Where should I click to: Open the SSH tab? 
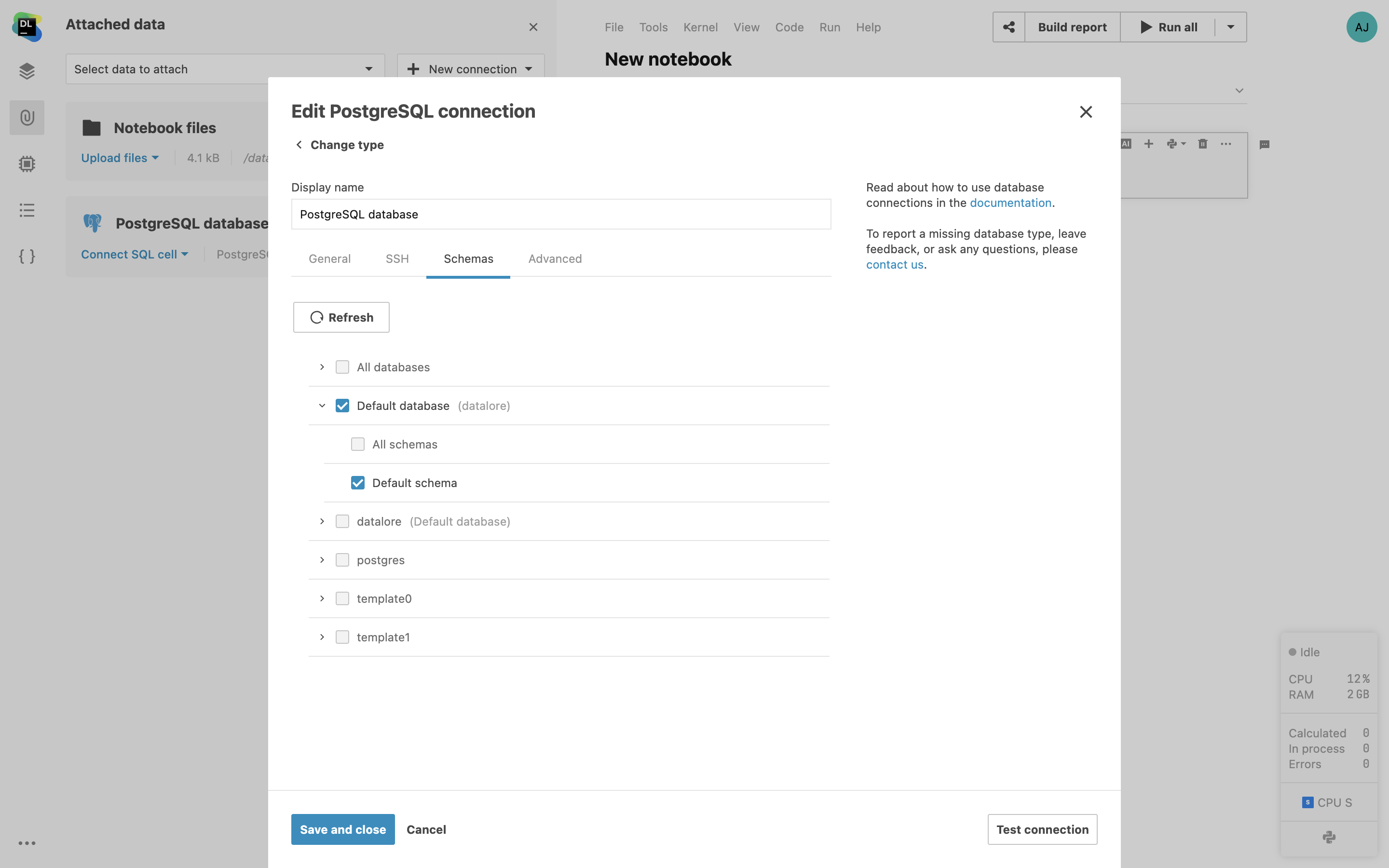(x=396, y=259)
